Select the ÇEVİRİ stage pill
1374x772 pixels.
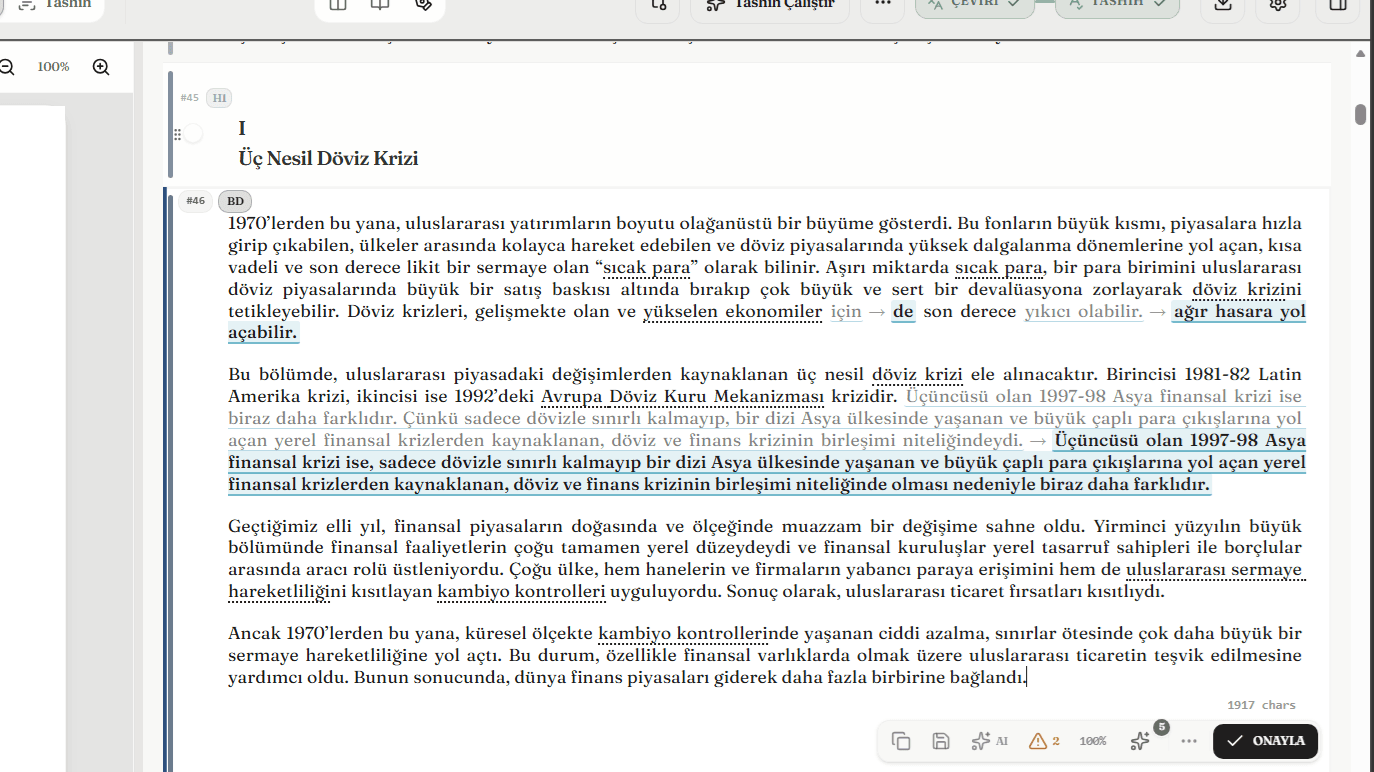(x=974, y=5)
